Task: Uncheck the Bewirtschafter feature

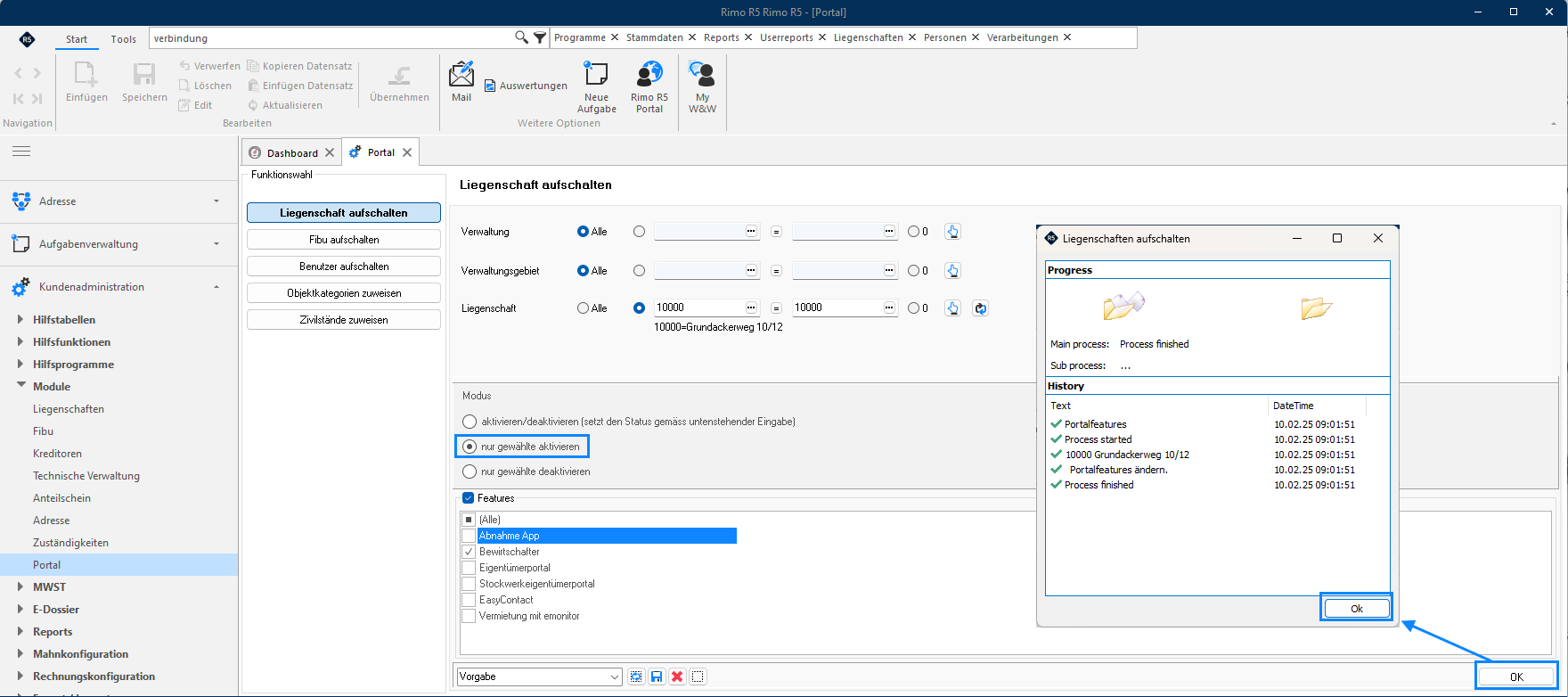Action: [x=469, y=552]
